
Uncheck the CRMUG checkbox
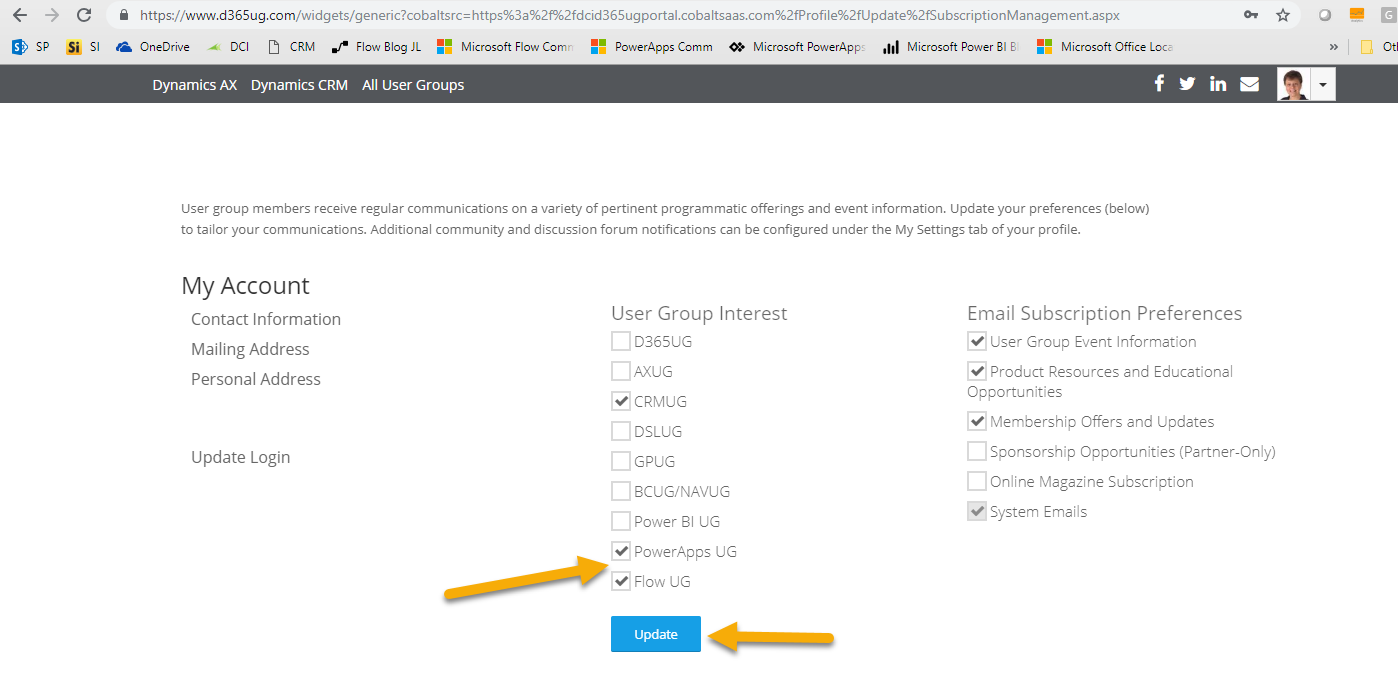[x=621, y=401]
